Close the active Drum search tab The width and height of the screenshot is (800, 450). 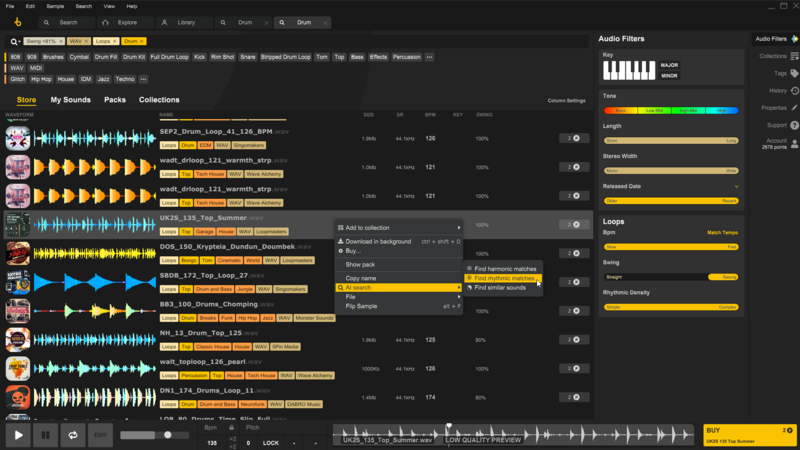[325, 22]
